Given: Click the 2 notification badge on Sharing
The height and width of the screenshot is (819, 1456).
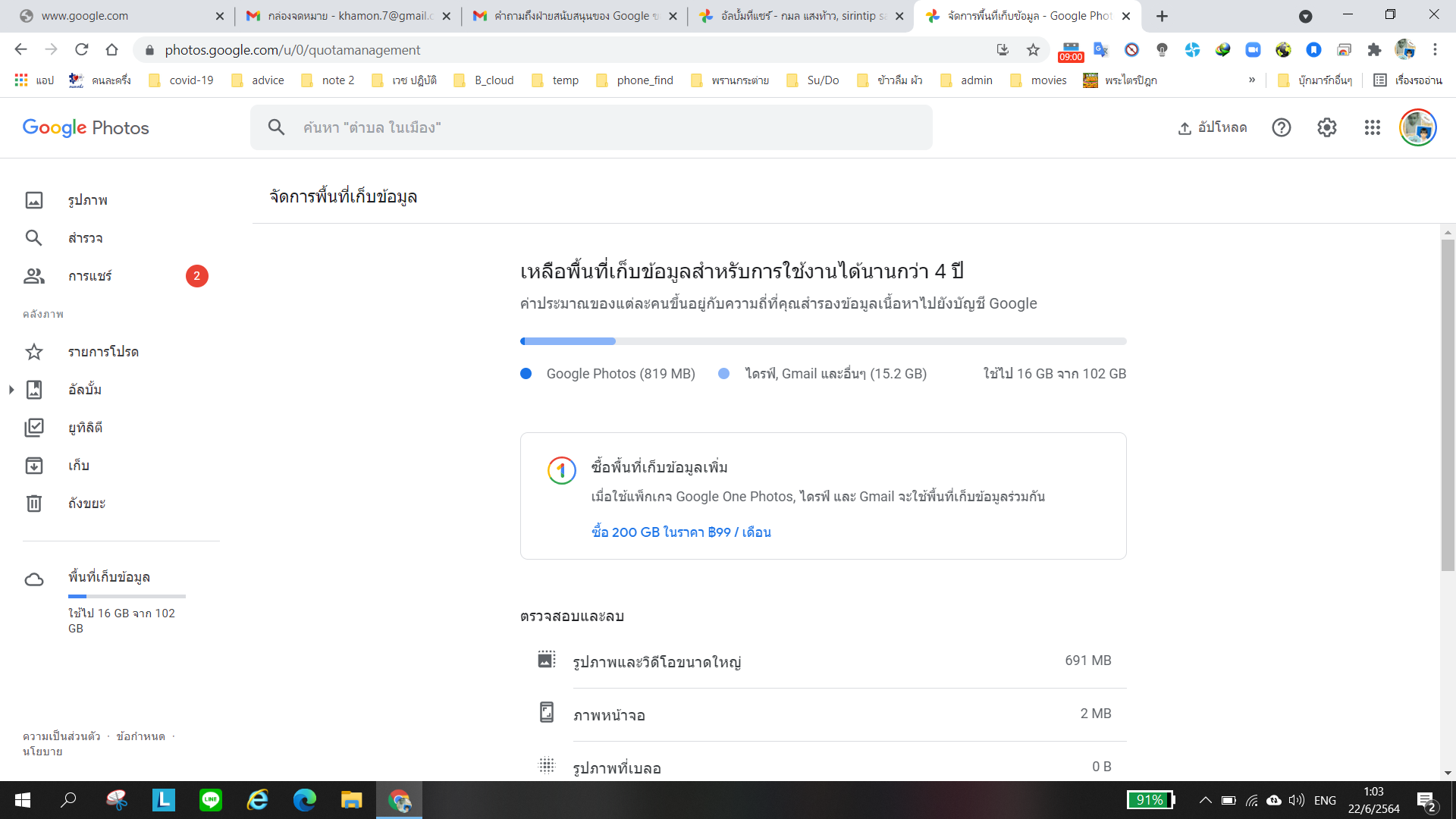Looking at the screenshot, I should [197, 276].
